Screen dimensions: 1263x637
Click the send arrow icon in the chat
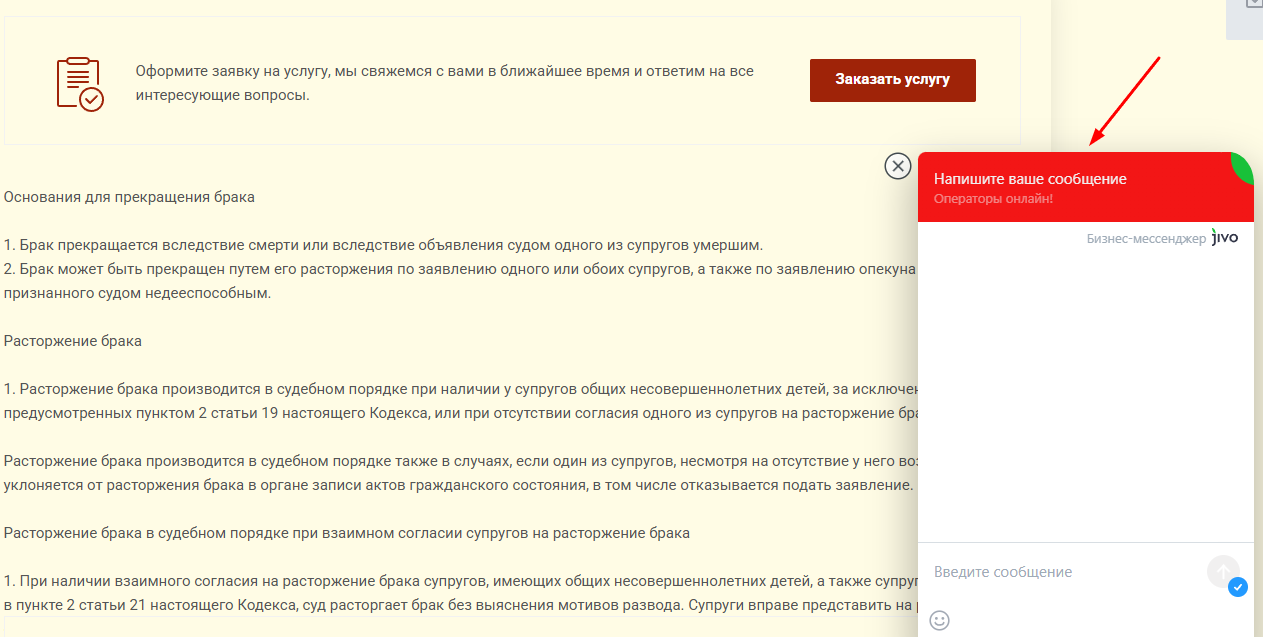click(1223, 571)
